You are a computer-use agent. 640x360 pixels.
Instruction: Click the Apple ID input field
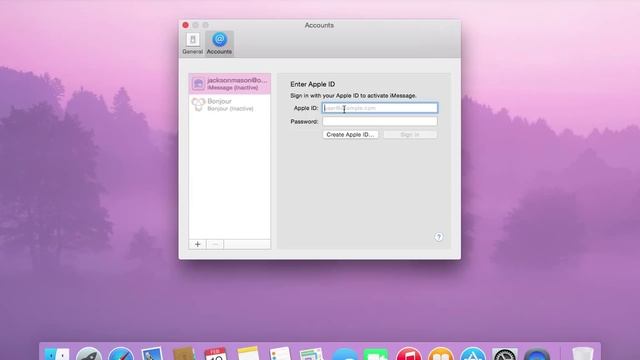point(380,108)
